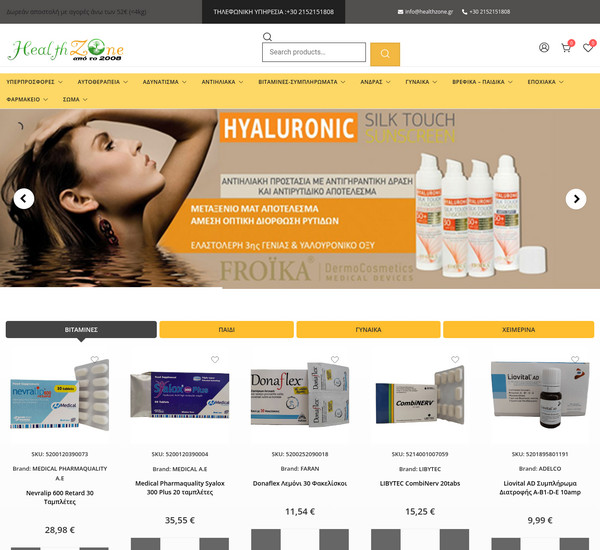Image resolution: width=600 pixels, height=550 pixels.
Task: Select the ΧΕΙΜΕΡΙΝΑ product tab
Action: coord(518,330)
